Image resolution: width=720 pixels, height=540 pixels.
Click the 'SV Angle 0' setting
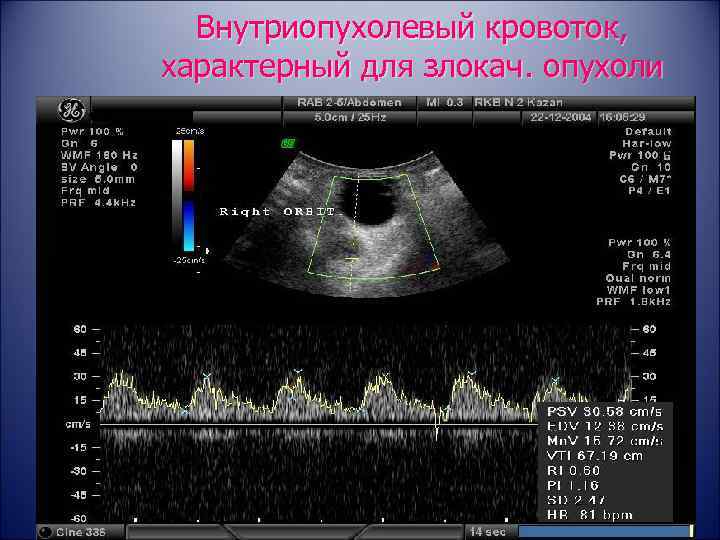point(99,167)
